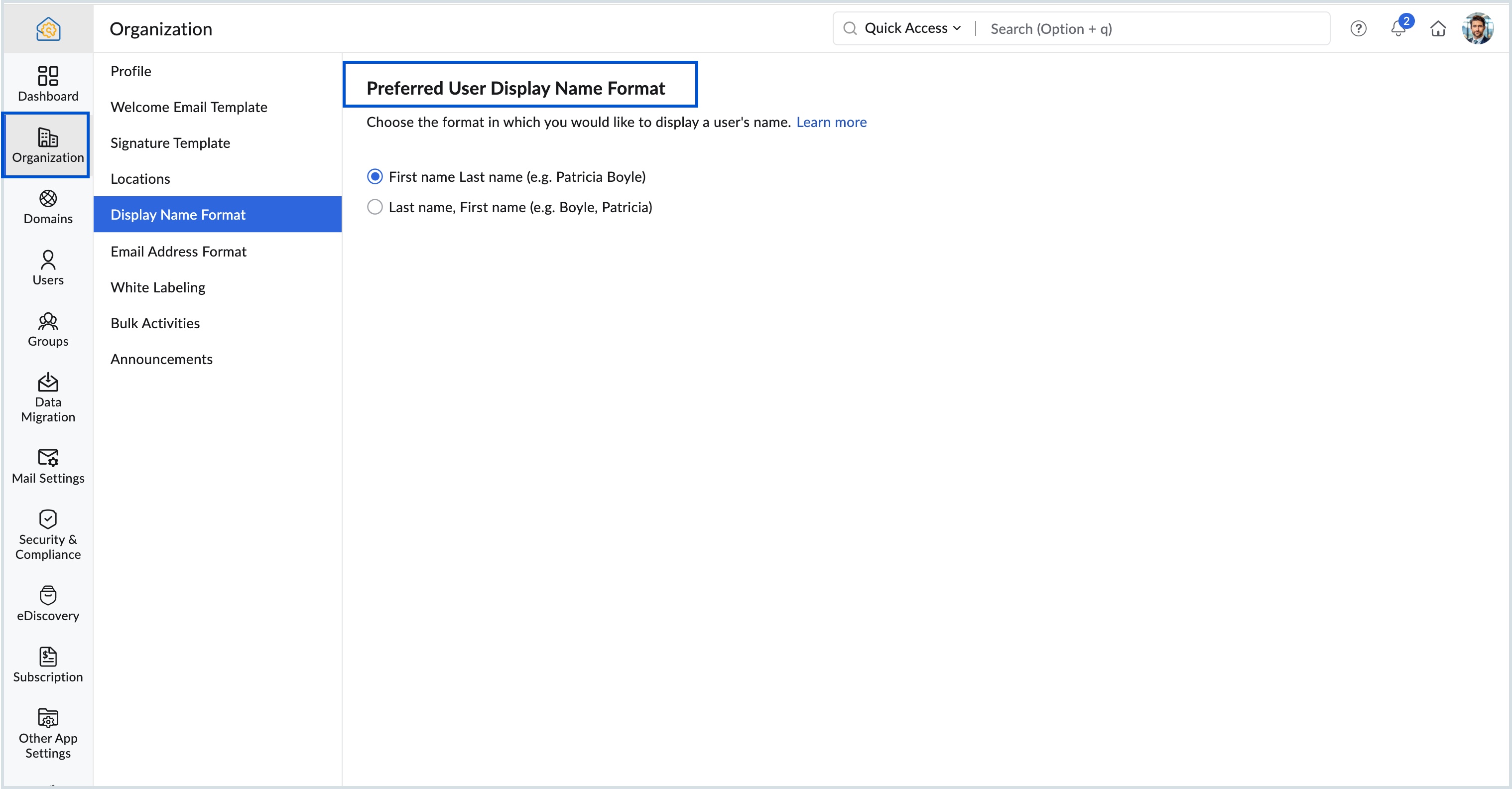Click the Learn more link

pyautogui.click(x=831, y=122)
